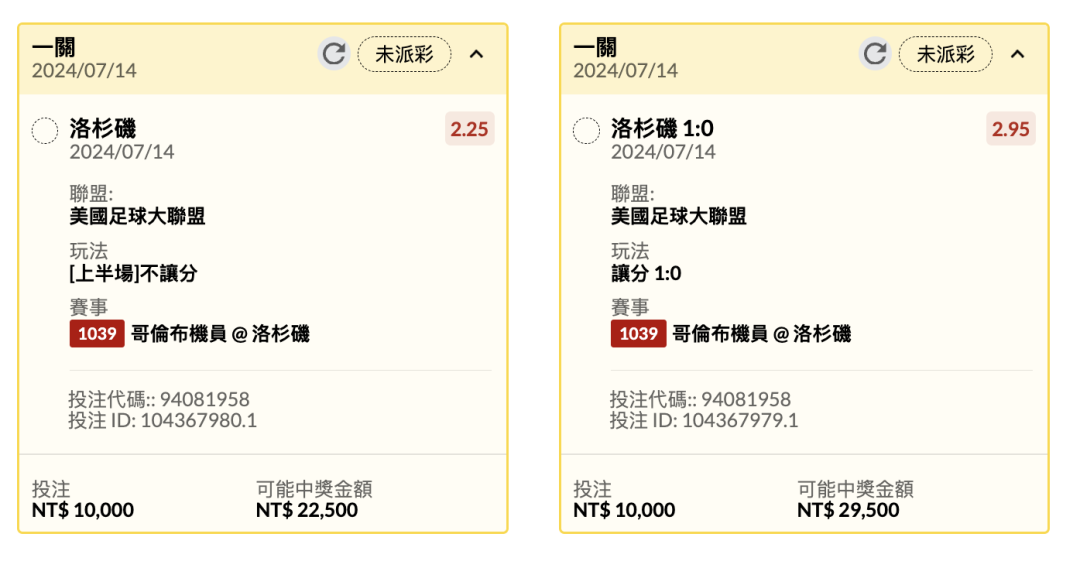This screenshot has width=1080, height=568.
Task: Click the red 1039 badge in right card
Action: 638,334
